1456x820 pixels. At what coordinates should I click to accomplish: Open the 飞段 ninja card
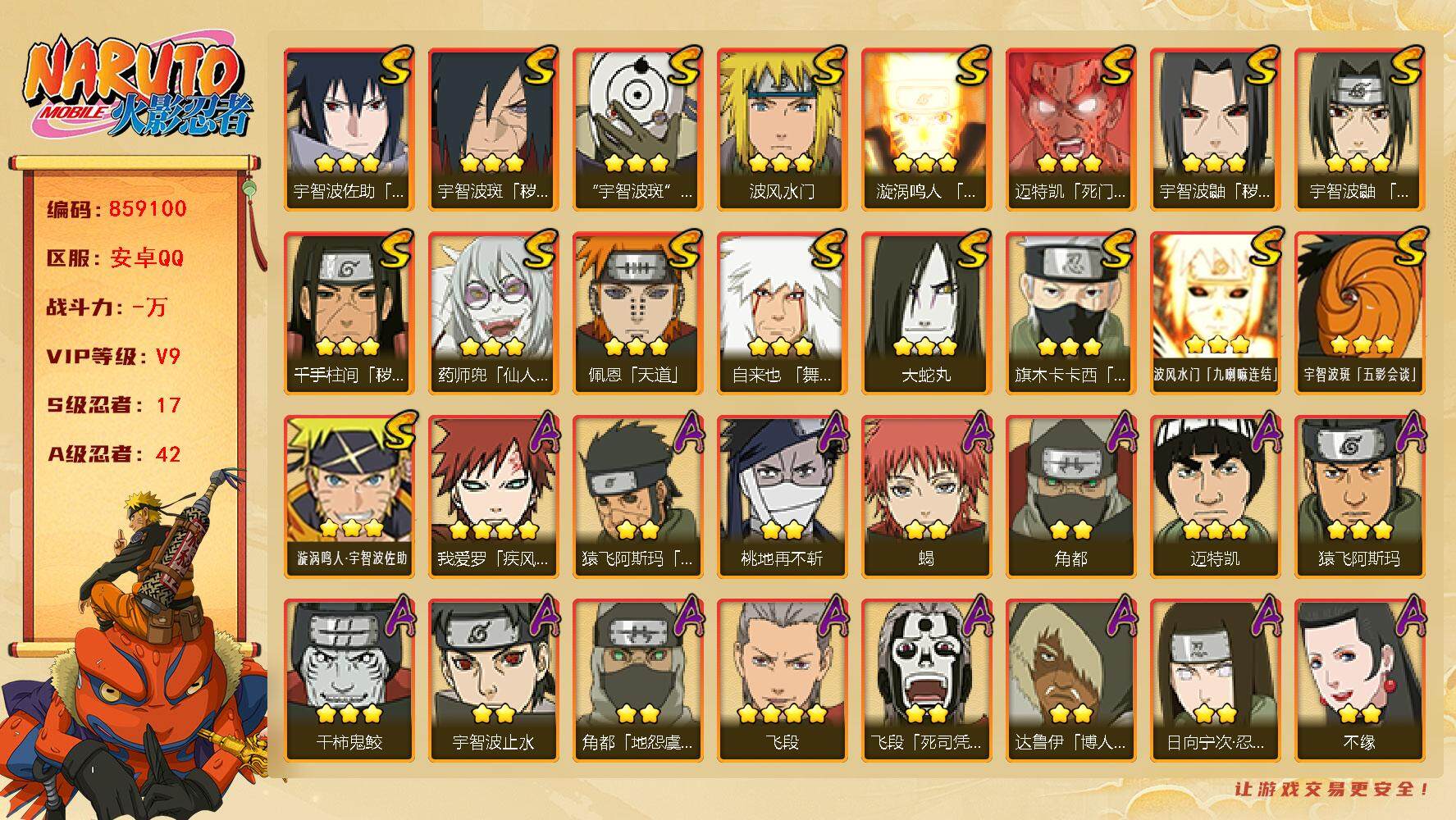coord(781,681)
